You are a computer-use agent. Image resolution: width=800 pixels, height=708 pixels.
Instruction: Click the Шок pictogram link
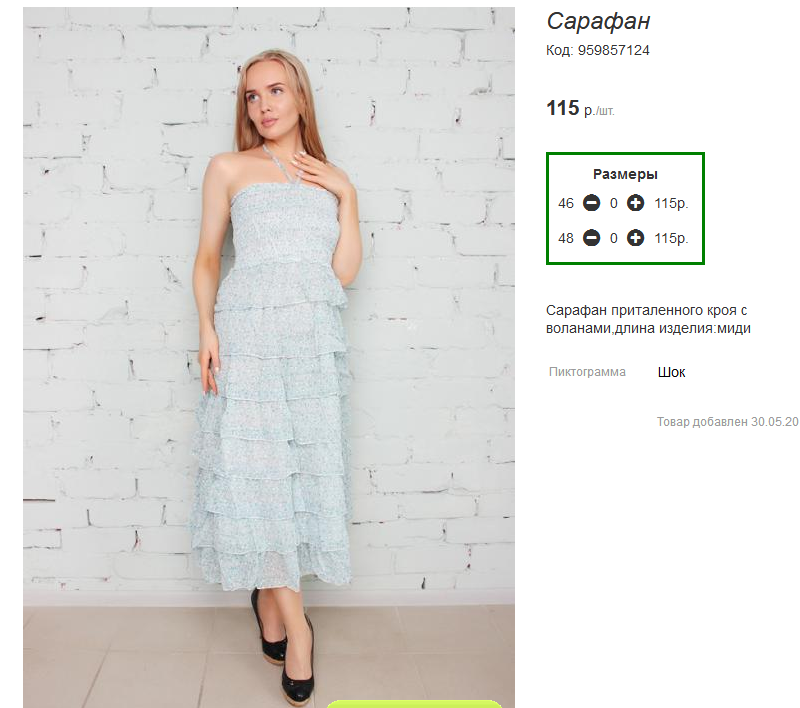tap(671, 372)
